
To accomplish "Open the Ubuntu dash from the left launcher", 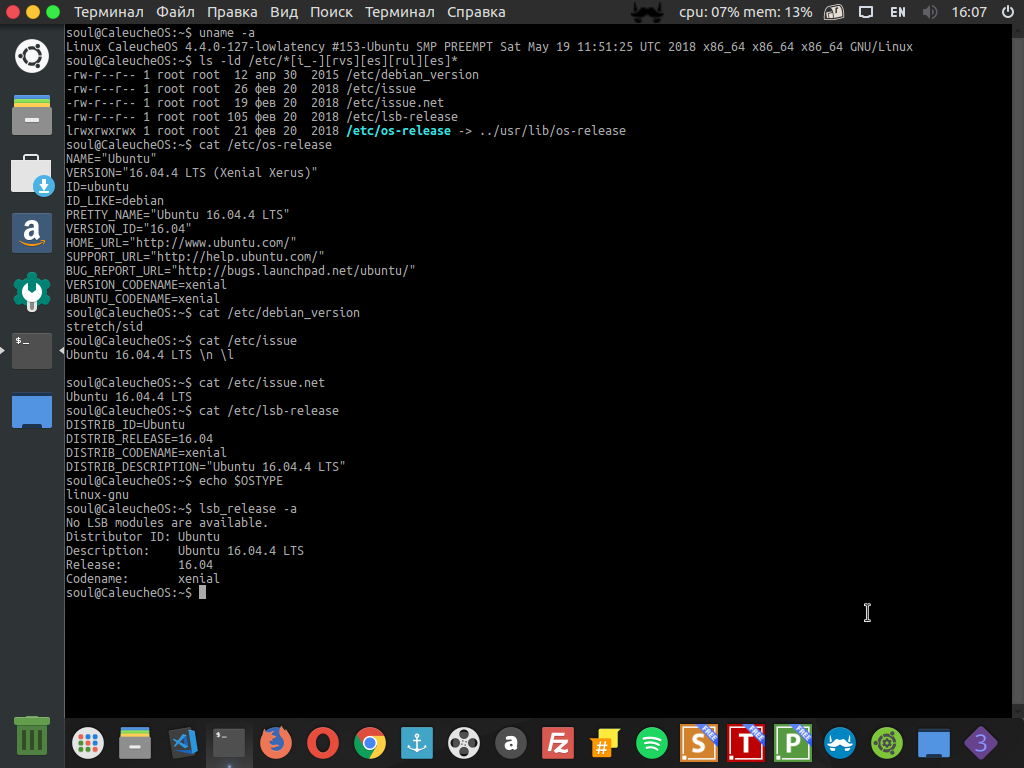I will 32,56.
